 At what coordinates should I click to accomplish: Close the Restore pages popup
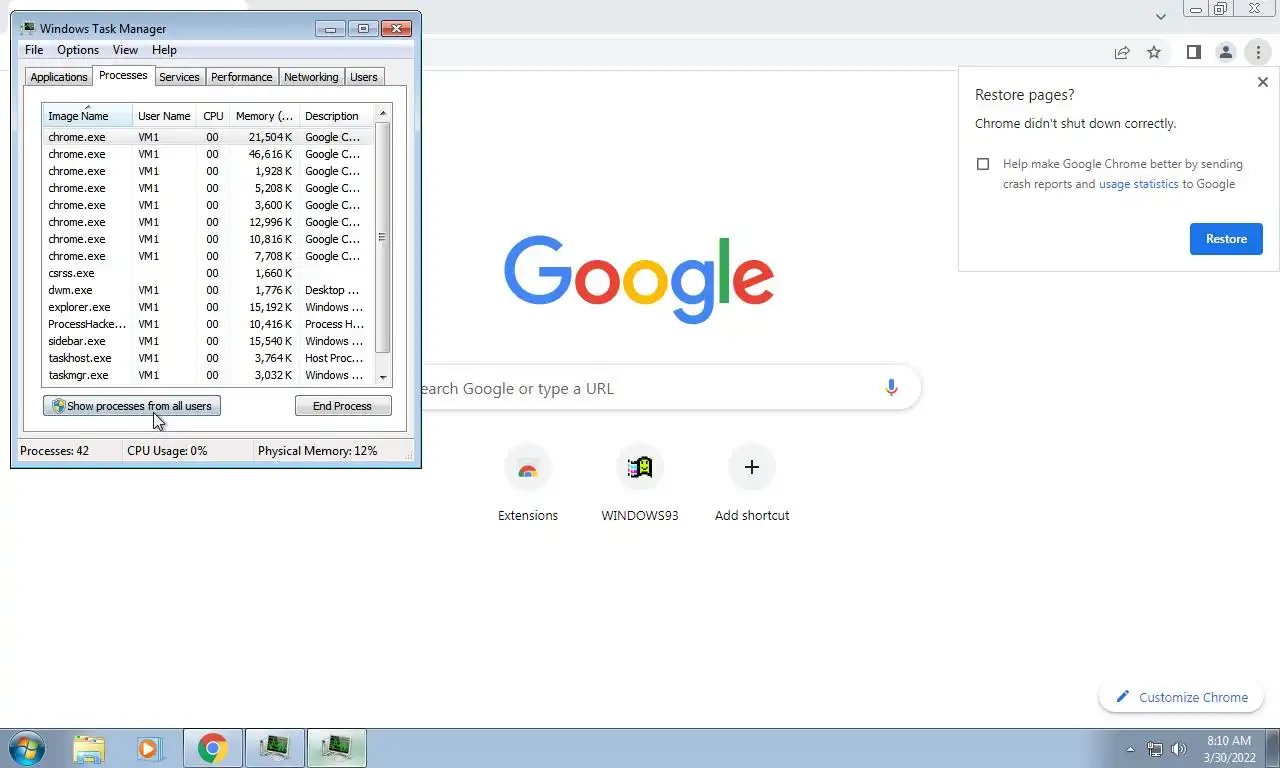pyautogui.click(x=1262, y=82)
